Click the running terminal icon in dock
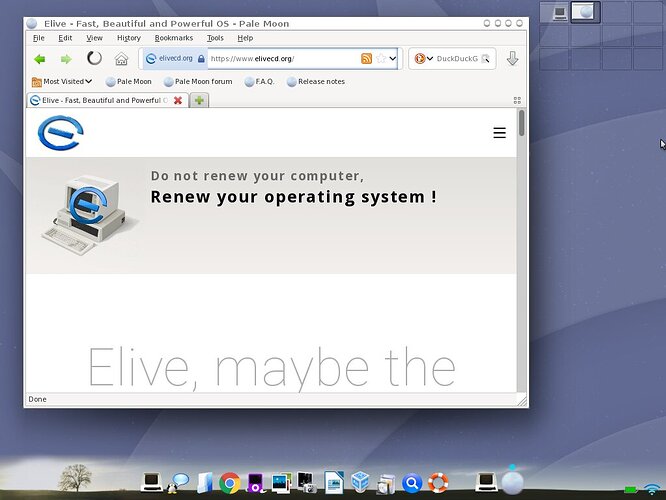 tap(486, 482)
